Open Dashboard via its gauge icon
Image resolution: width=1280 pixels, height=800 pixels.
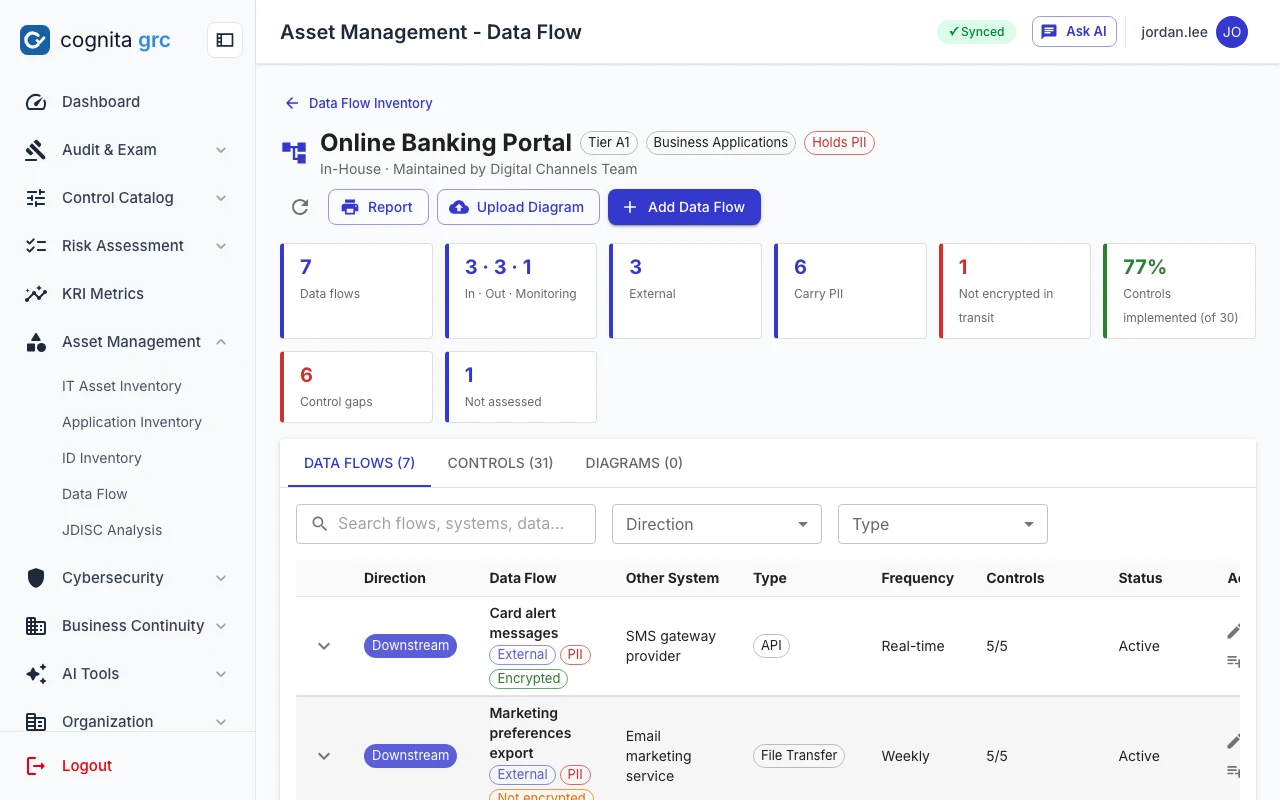click(36, 102)
